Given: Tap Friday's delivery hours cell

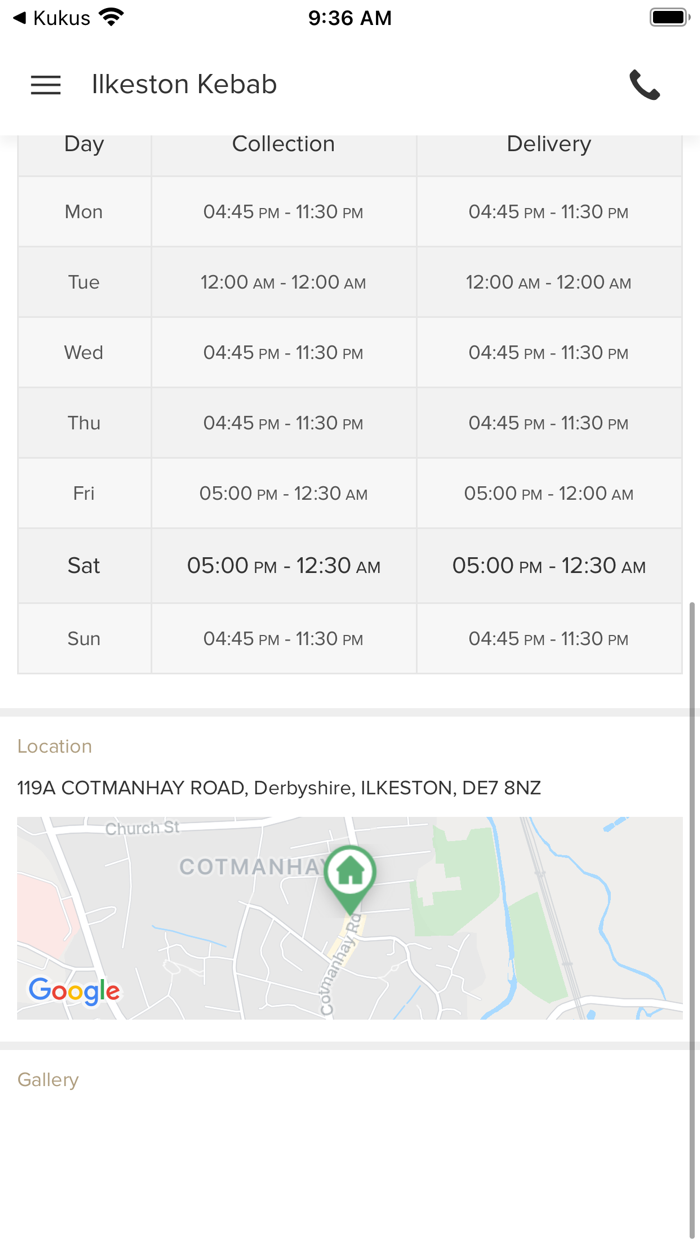Looking at the screenshot, I should (x=548, y=494).
